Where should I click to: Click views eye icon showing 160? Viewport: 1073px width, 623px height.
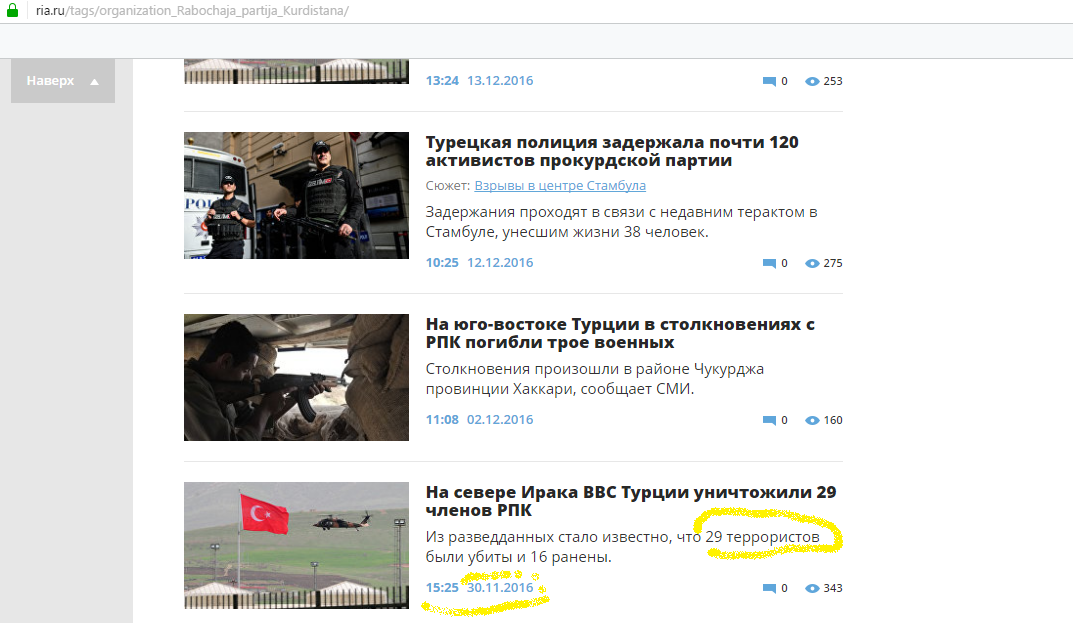pos(812,421)
